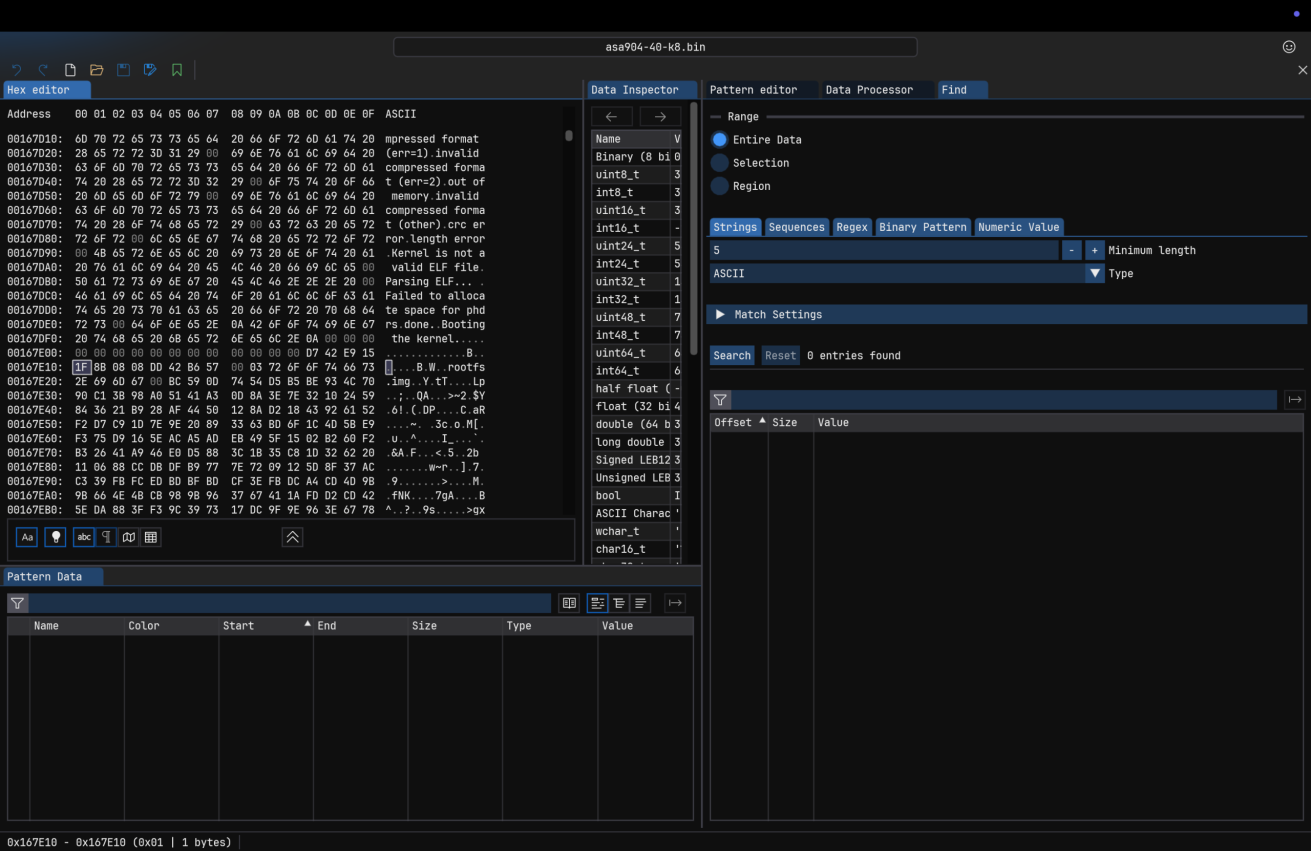1311x851 pixels.
Task: Select the Hex editor panel tab
Action: (x=46, y=90)
